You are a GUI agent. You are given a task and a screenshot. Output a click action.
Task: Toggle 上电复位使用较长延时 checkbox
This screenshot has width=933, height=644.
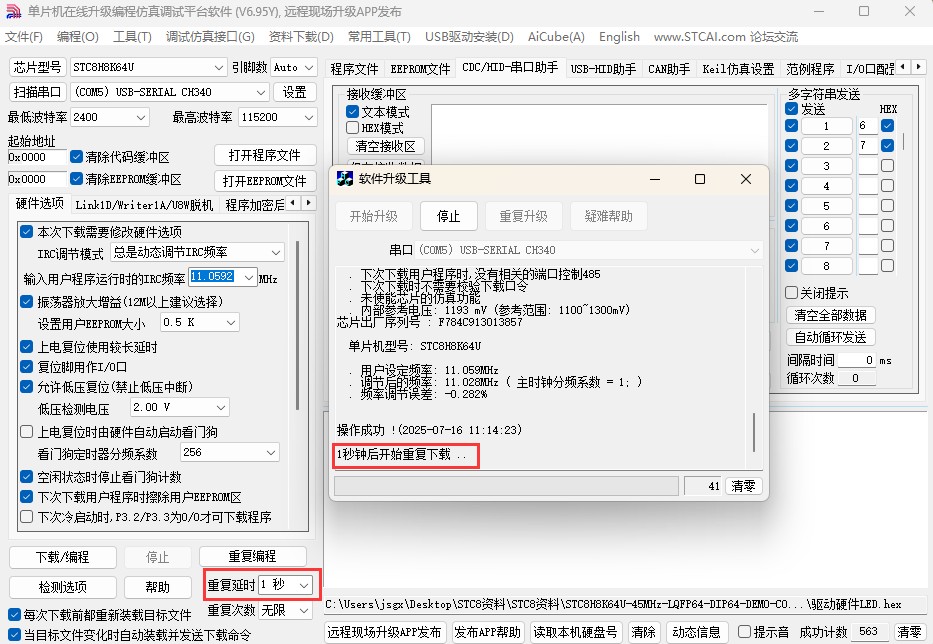pos(27,346)
